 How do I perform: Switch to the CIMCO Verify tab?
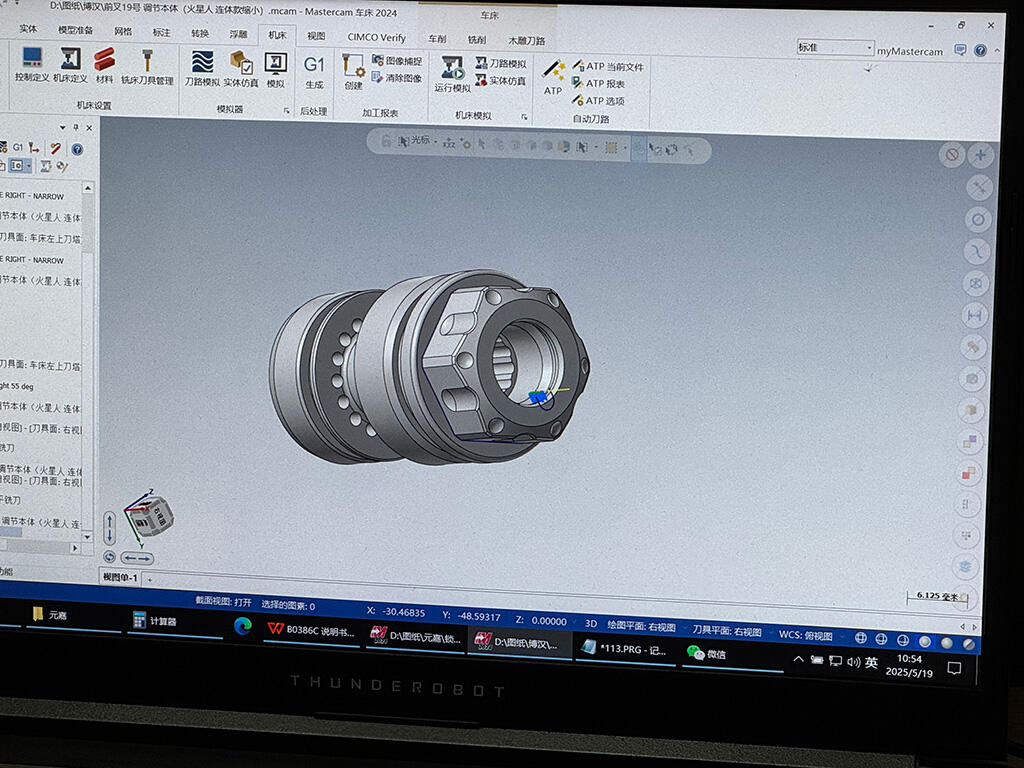tap(376, 37)
